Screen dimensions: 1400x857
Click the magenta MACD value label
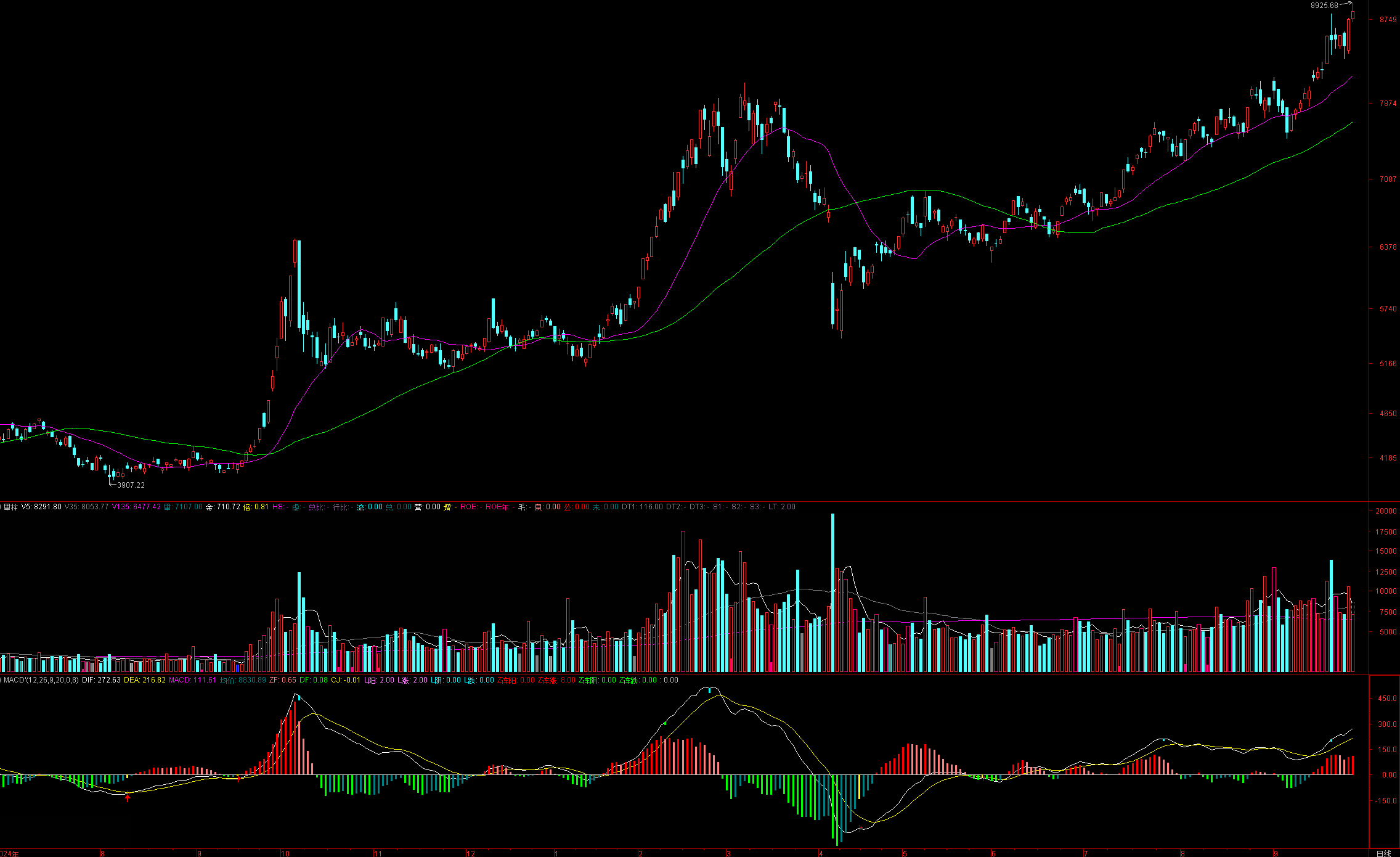click(192, 680)
